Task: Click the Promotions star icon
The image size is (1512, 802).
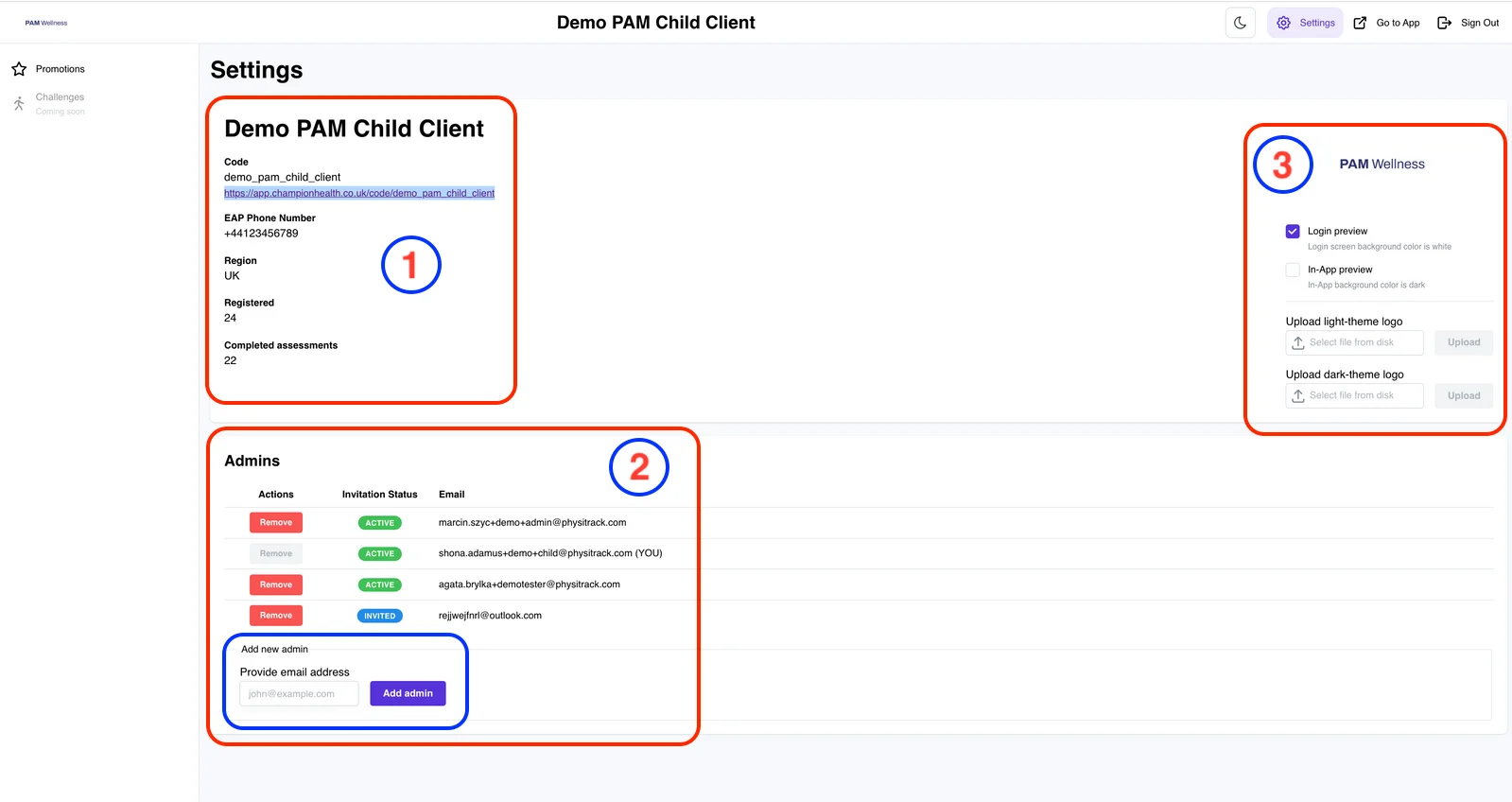Action: [x=19, y=69]
